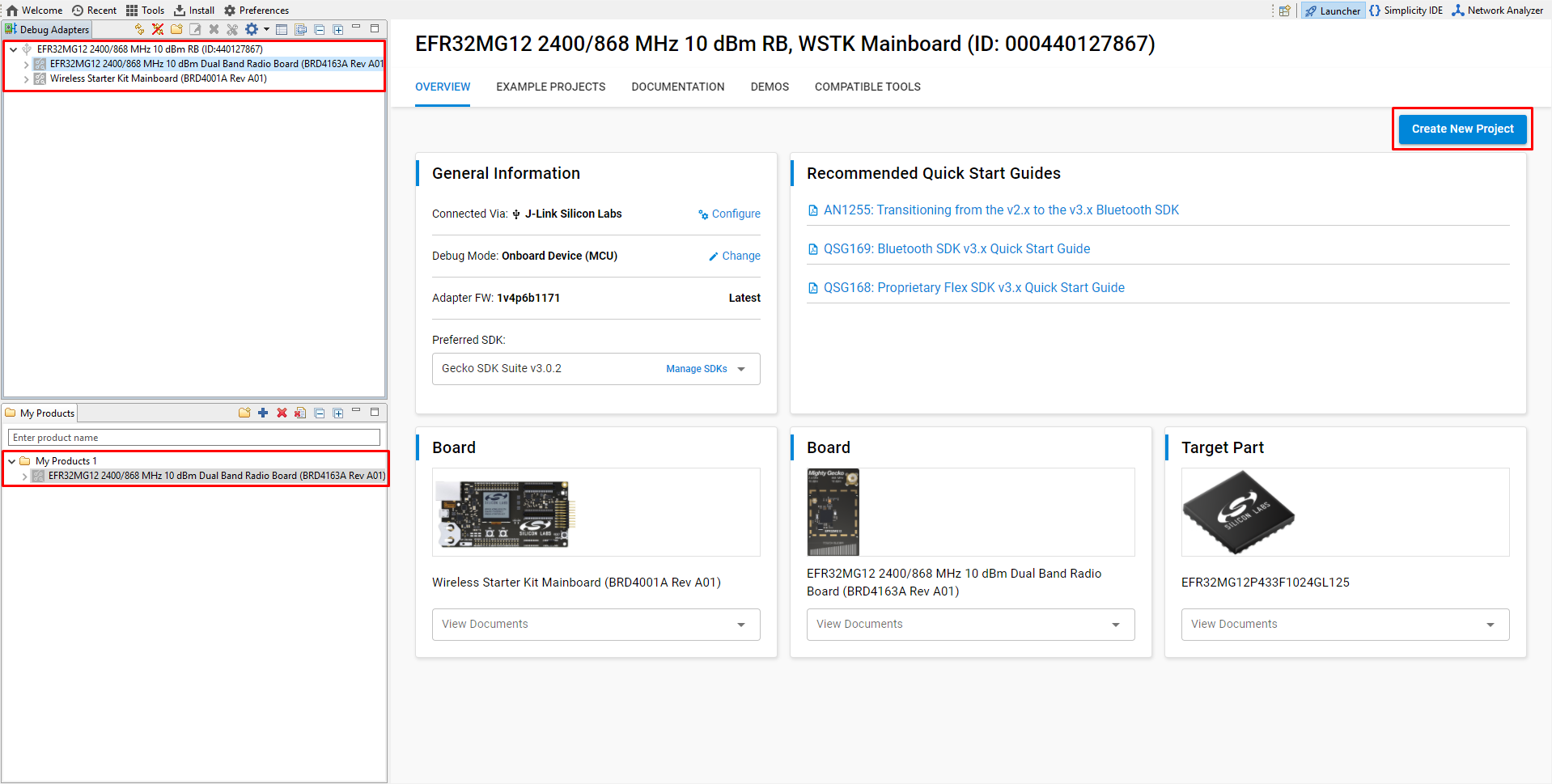
Task: Expand all in My Products panel
Action: (x=338, y=413)
